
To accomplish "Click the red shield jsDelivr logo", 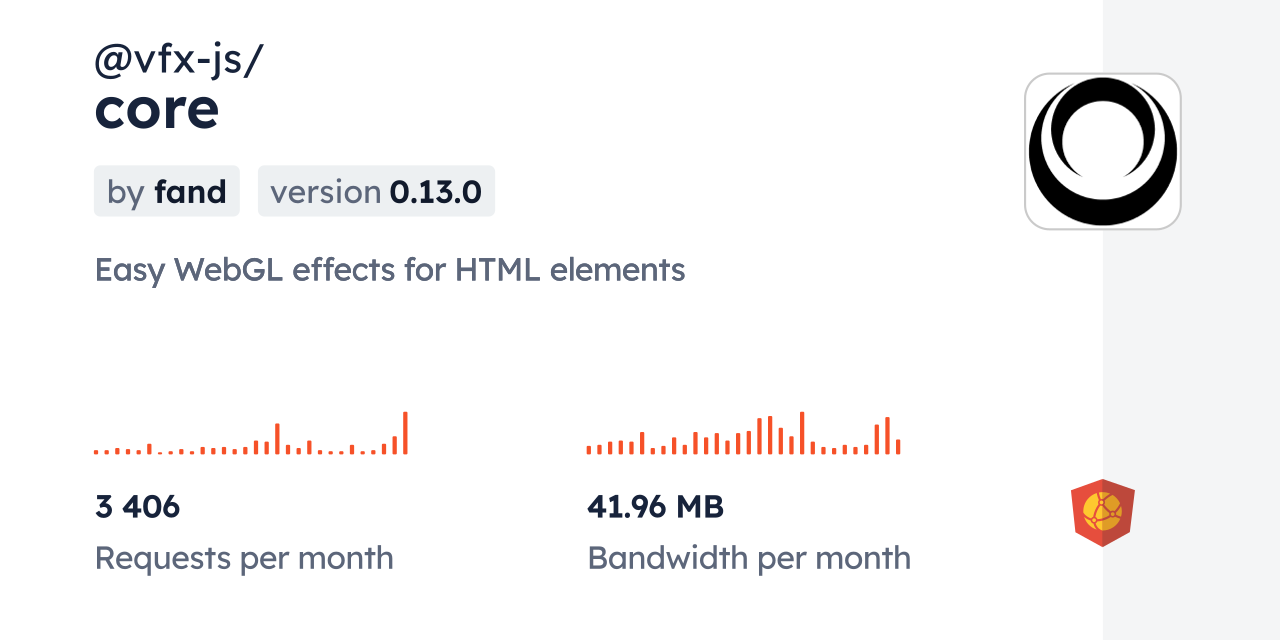I will click(1103, 513).
